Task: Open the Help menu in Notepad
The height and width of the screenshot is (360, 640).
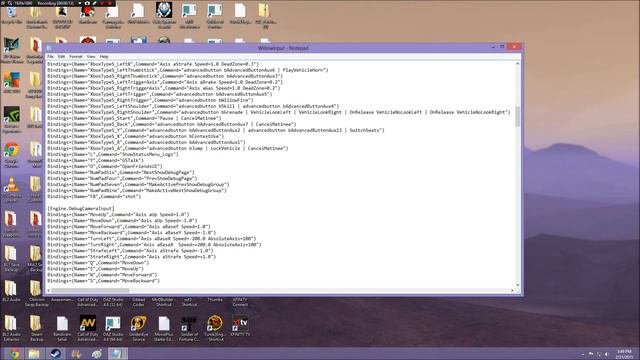Action: [104, 56]
